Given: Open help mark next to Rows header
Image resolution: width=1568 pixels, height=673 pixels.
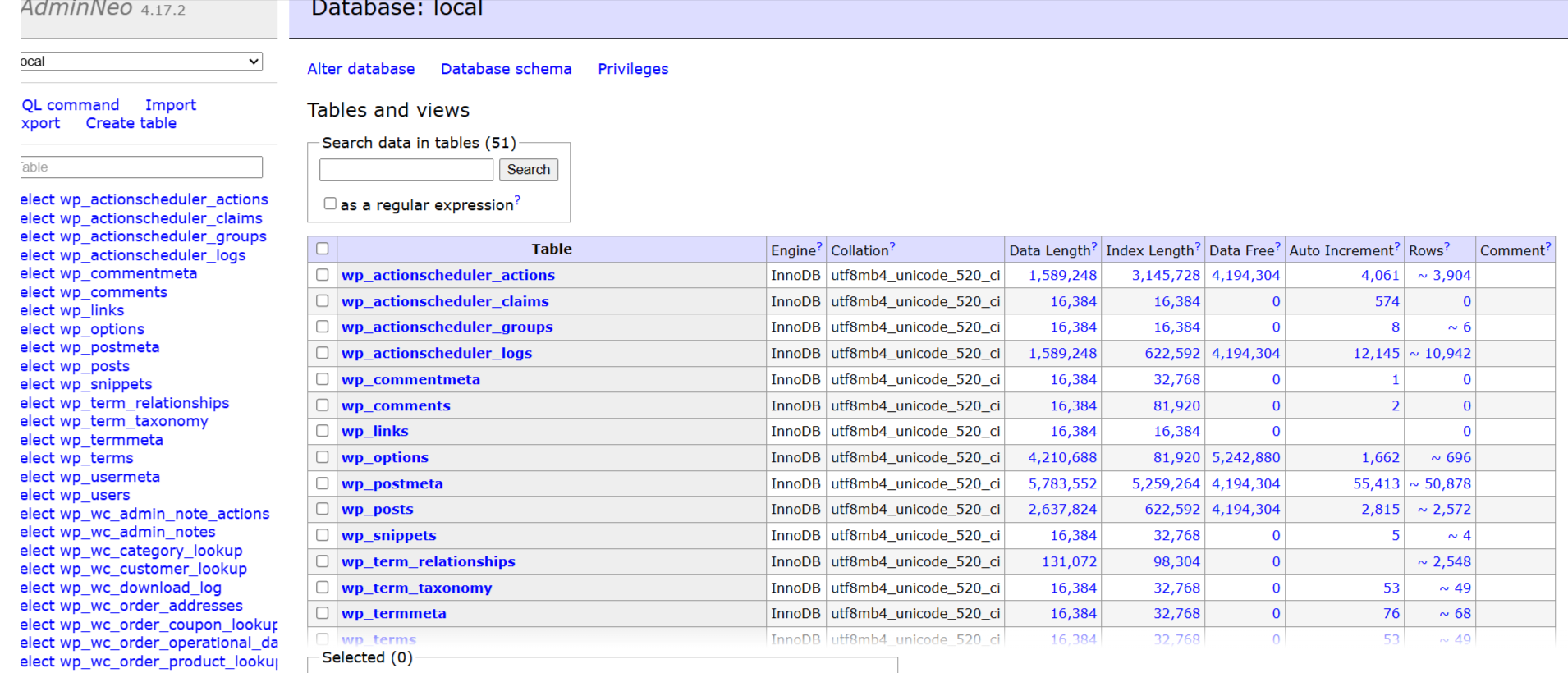Looking at the screenshot, I should (1447, 246).
